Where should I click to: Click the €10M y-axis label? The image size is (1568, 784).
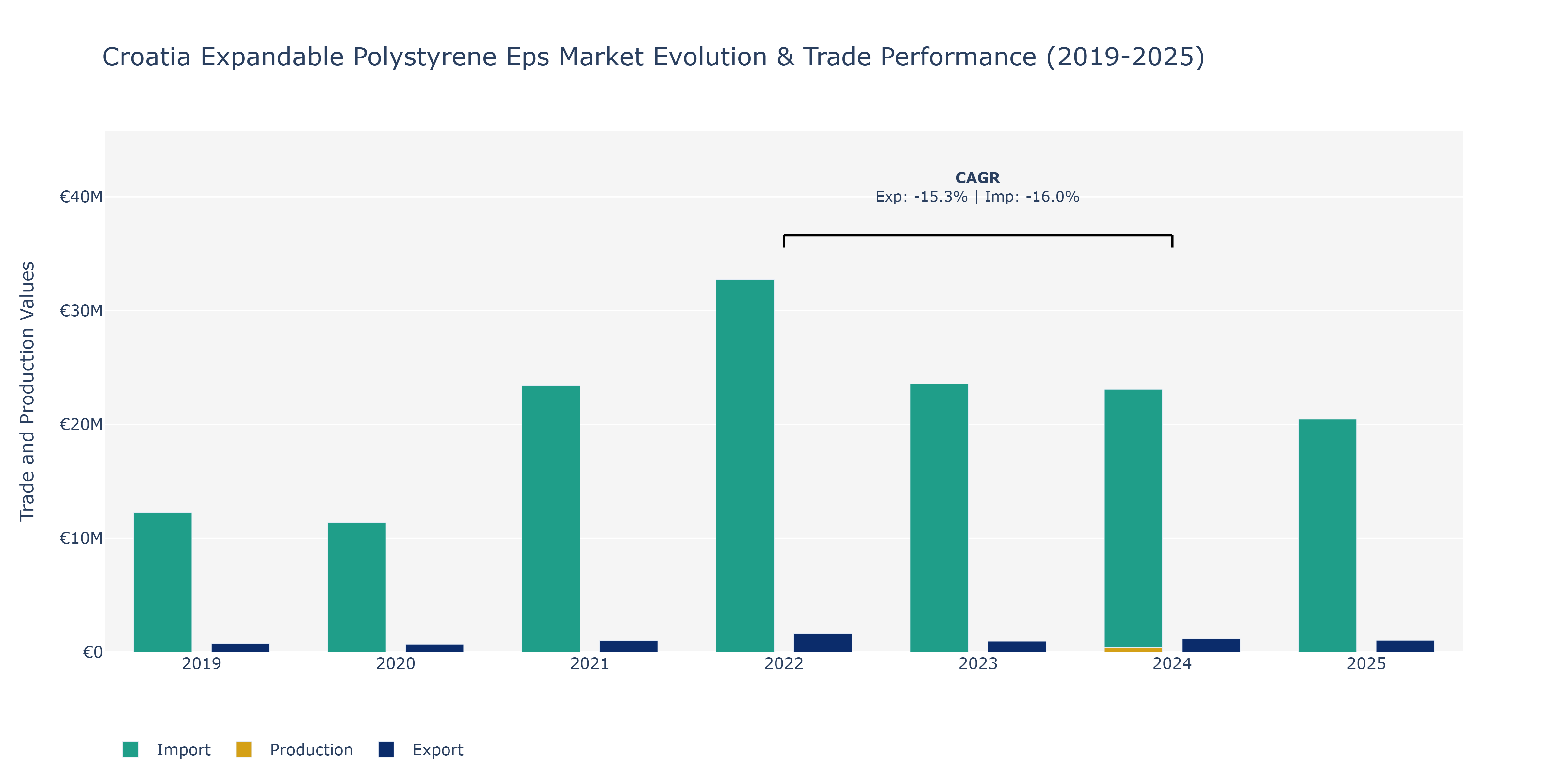coord(81,538)
